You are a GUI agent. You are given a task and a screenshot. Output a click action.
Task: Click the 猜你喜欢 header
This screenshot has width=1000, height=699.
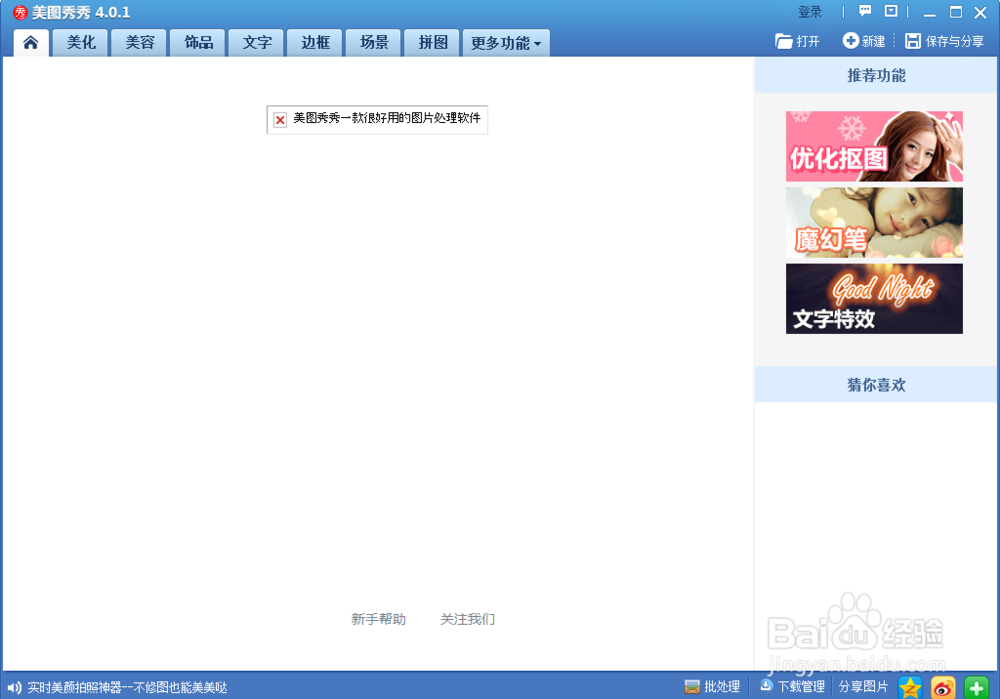pos(876,385)
